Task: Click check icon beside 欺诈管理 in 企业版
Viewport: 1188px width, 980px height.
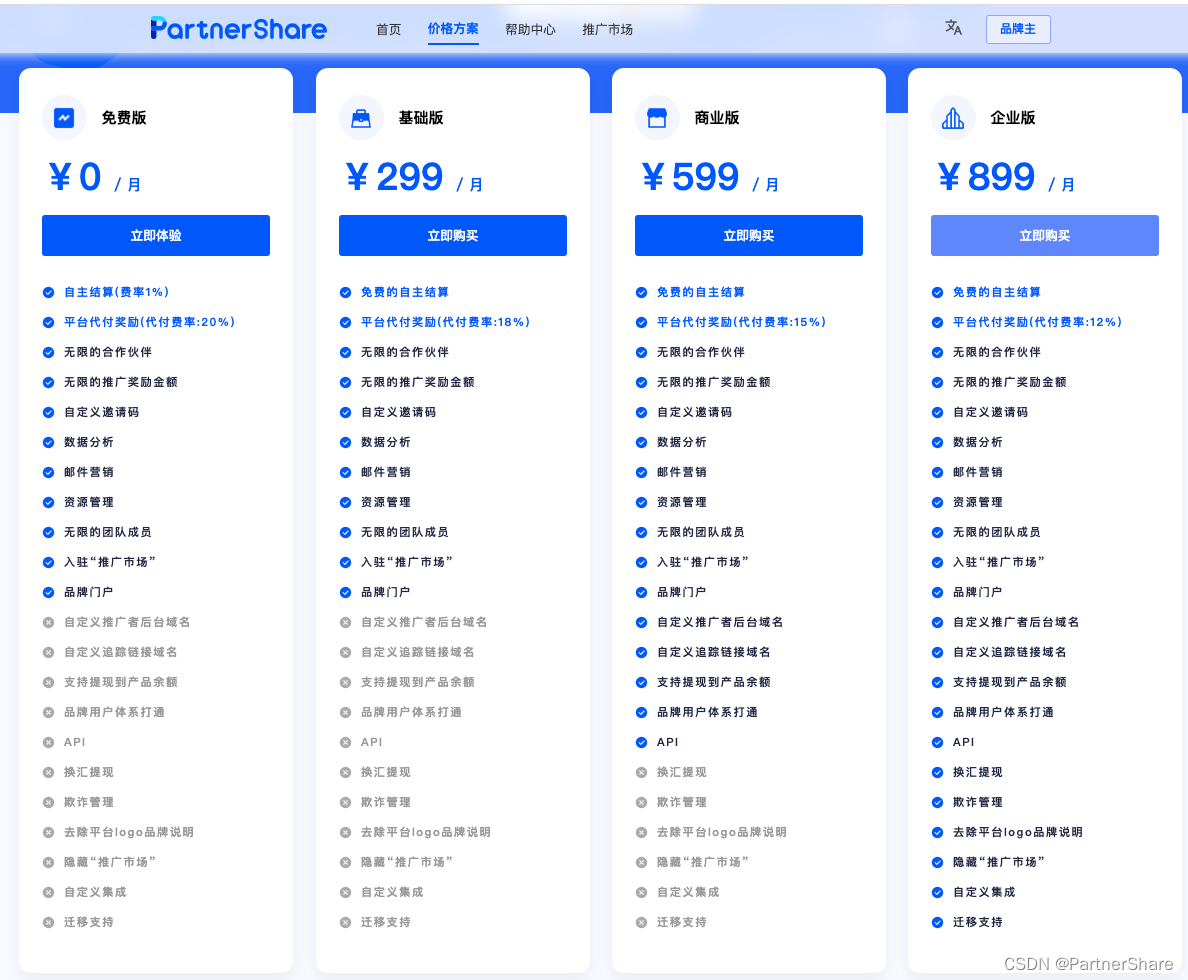Action: tap(937, 803)
